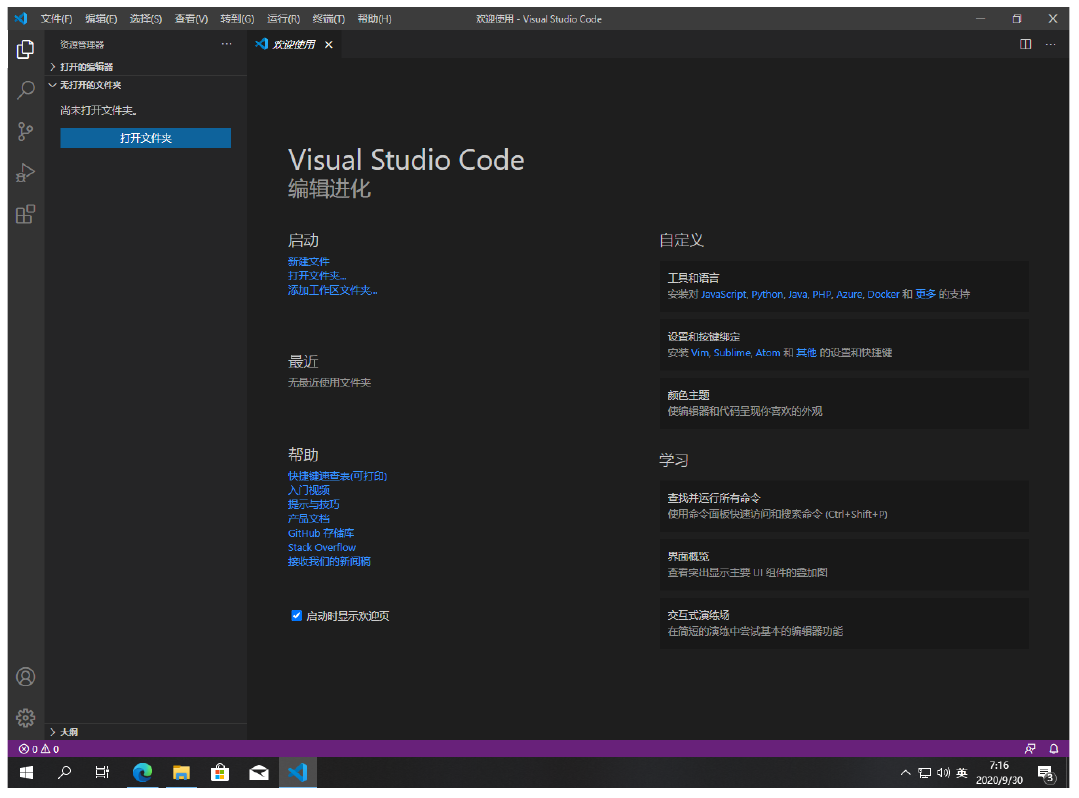Open the notifications bell in status bar
1079x798 pixels.
click(1053, 748)
